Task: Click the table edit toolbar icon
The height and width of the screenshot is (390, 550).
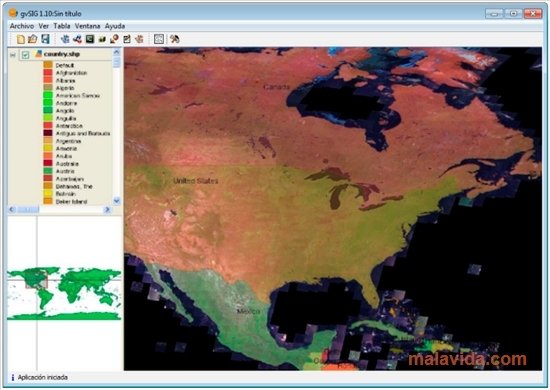Action: pos(127,39)
